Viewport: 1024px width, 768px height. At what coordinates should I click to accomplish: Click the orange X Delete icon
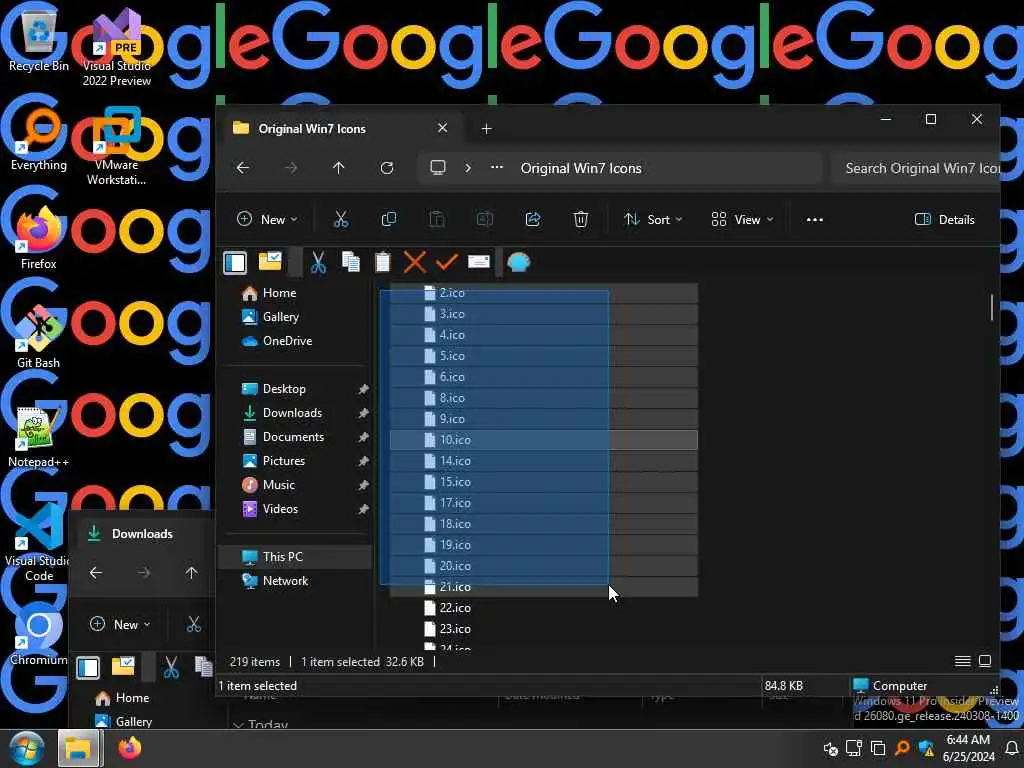pyautogui.click(x=415, y=263)
